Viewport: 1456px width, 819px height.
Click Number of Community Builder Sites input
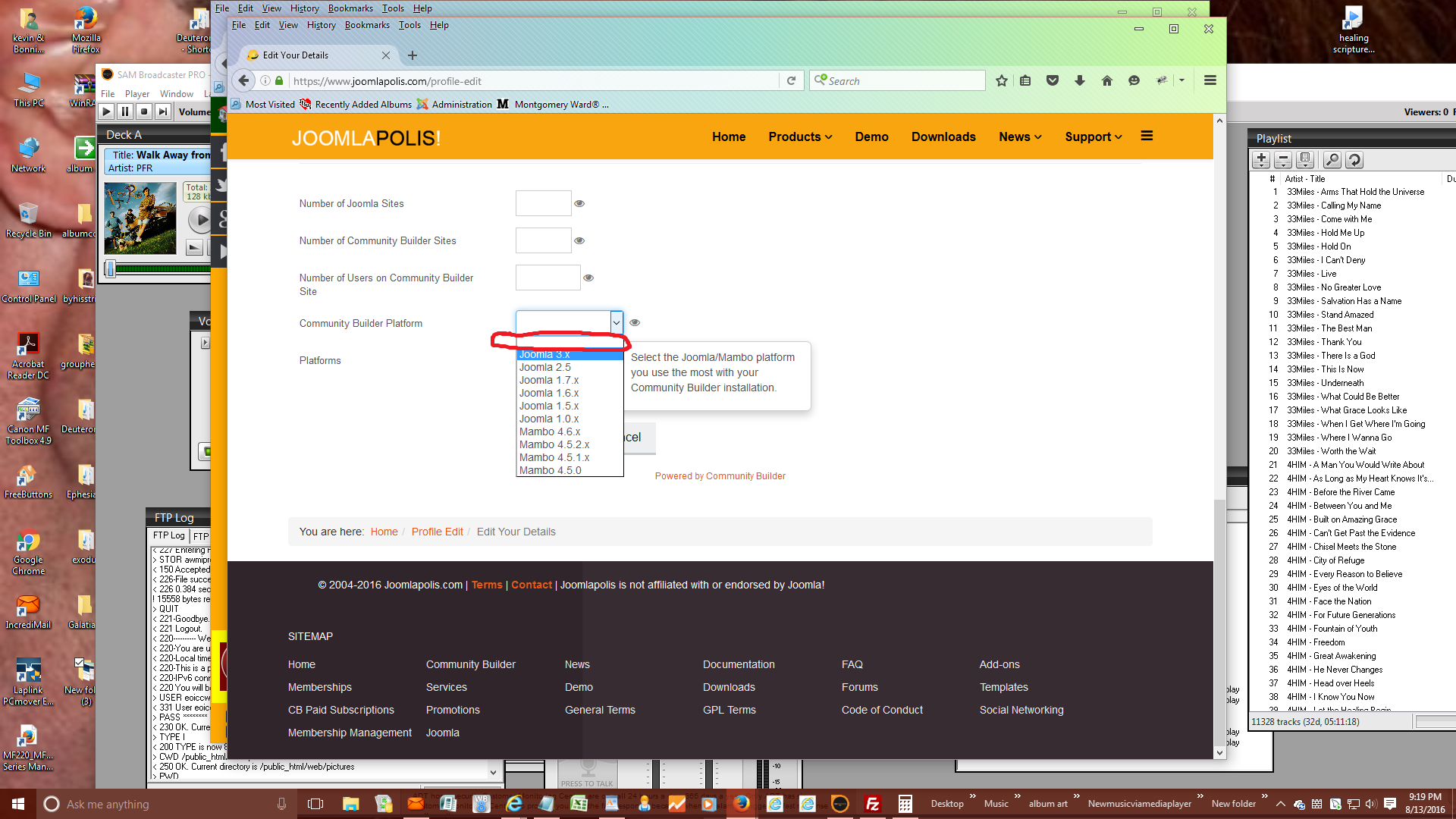click(x=543, y=240)
